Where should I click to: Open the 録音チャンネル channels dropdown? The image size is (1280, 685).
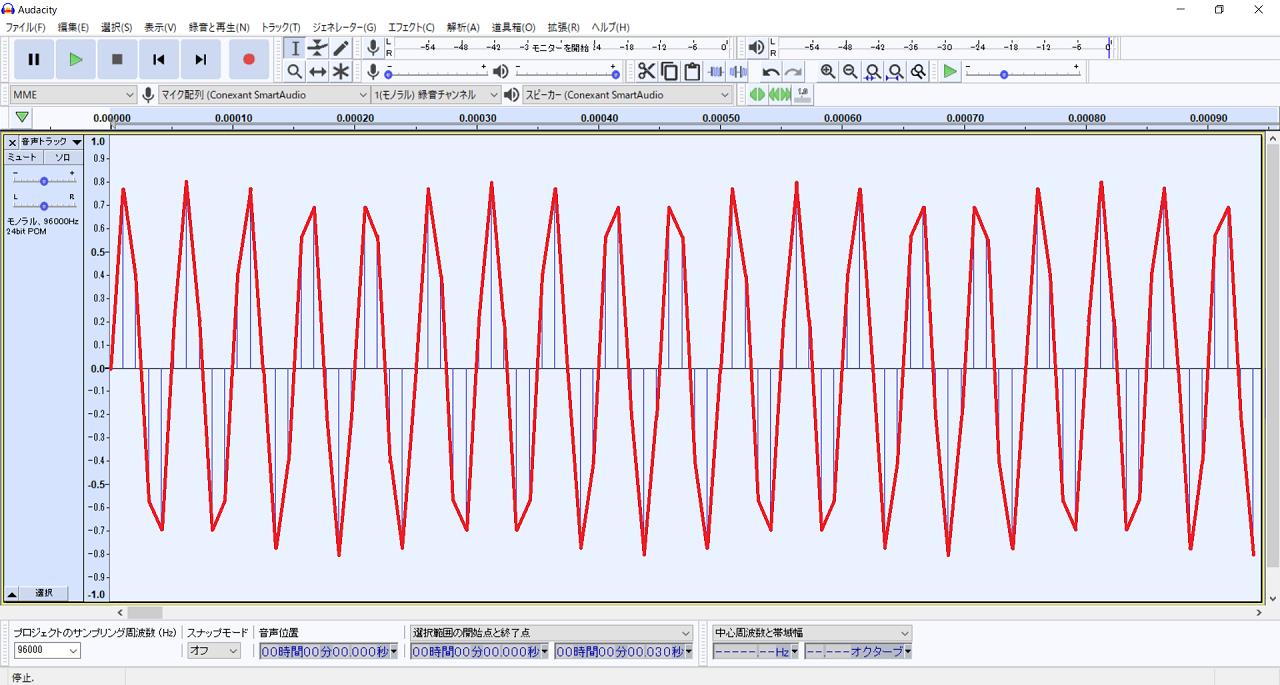436,94
